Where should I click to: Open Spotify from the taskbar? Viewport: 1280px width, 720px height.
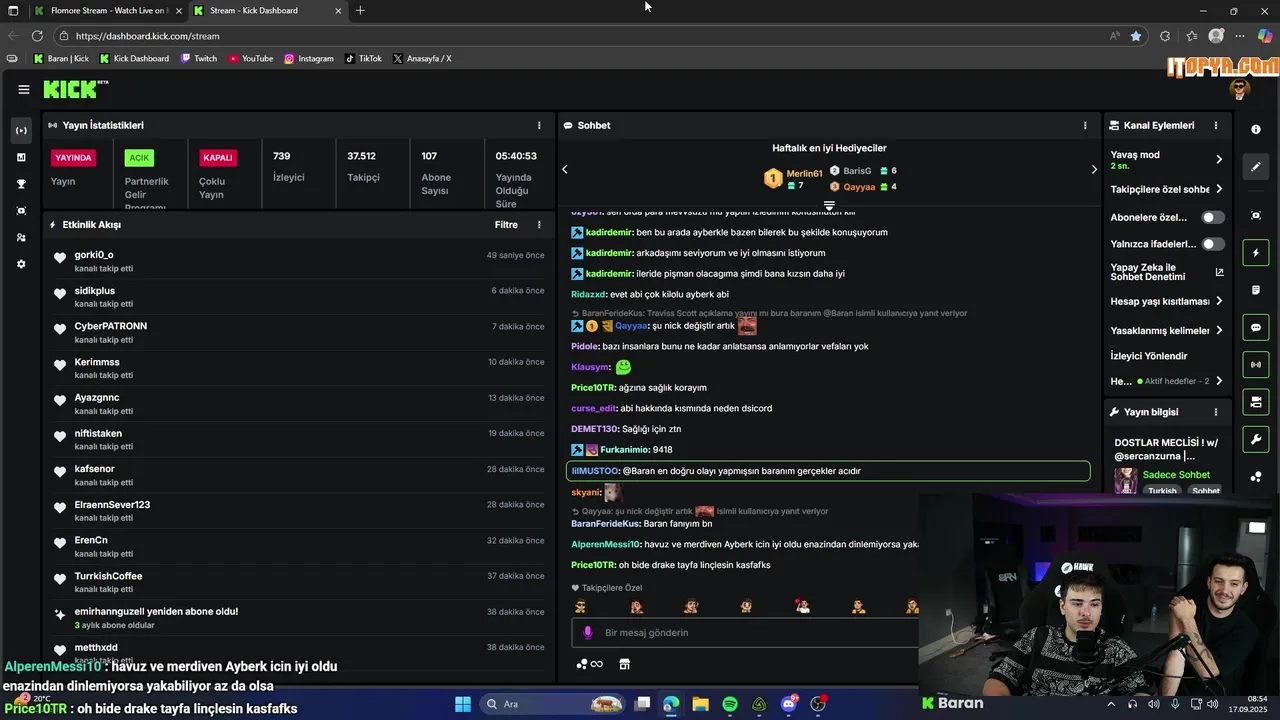tap(730, 704)
